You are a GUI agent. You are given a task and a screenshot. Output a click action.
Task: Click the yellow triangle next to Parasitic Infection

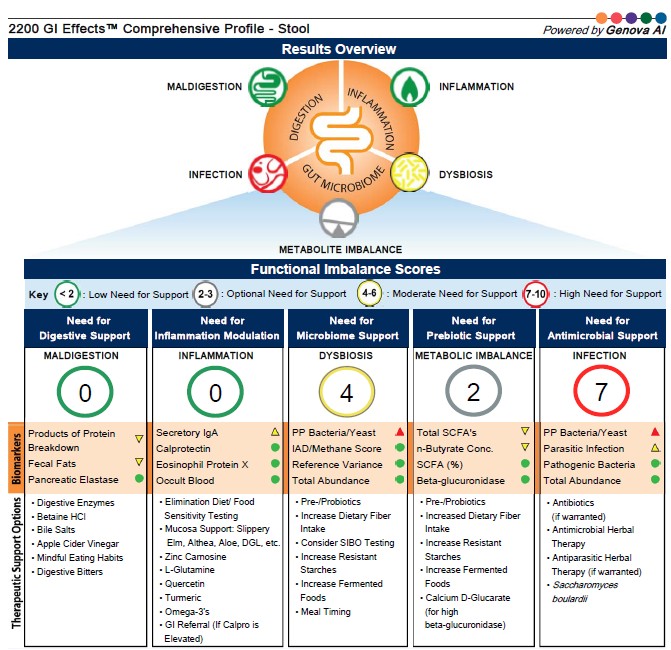tap(654, 448)
